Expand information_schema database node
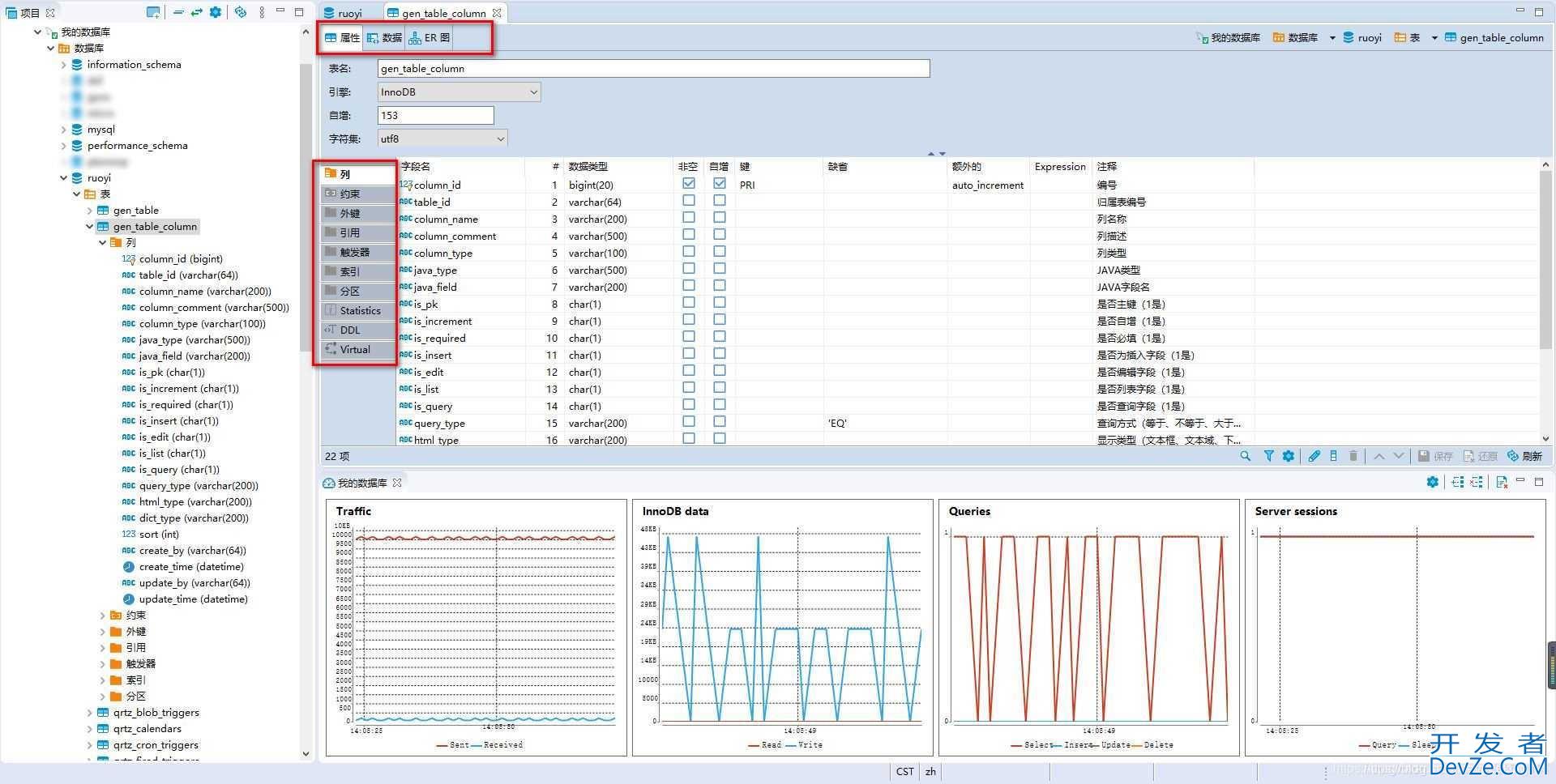The width and height of the screenshot is (1556, 784). pyautogui.click(x=64, y=65)
